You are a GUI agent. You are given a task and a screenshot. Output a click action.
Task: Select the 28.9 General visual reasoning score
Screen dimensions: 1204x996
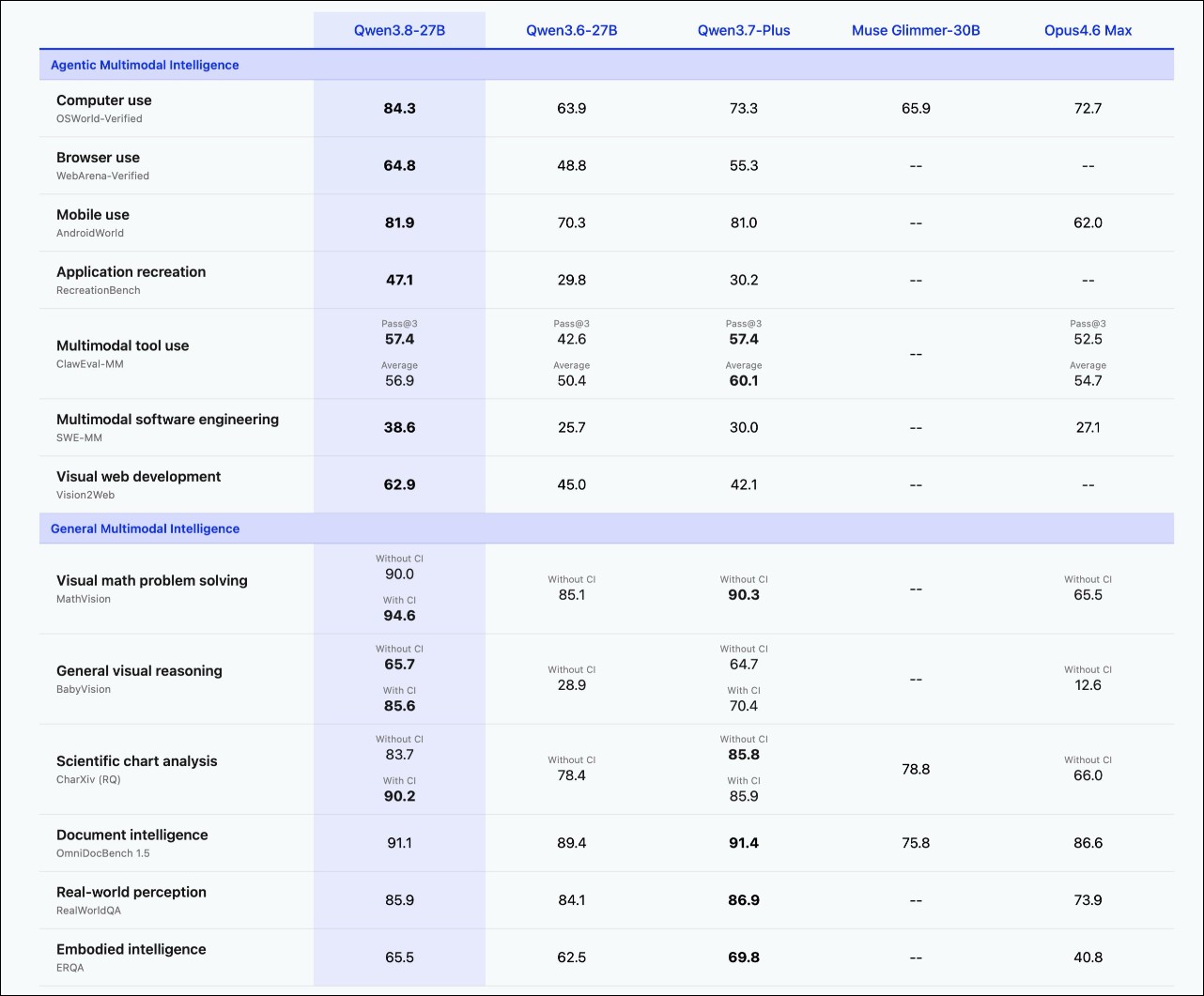(x=571, y=685)
